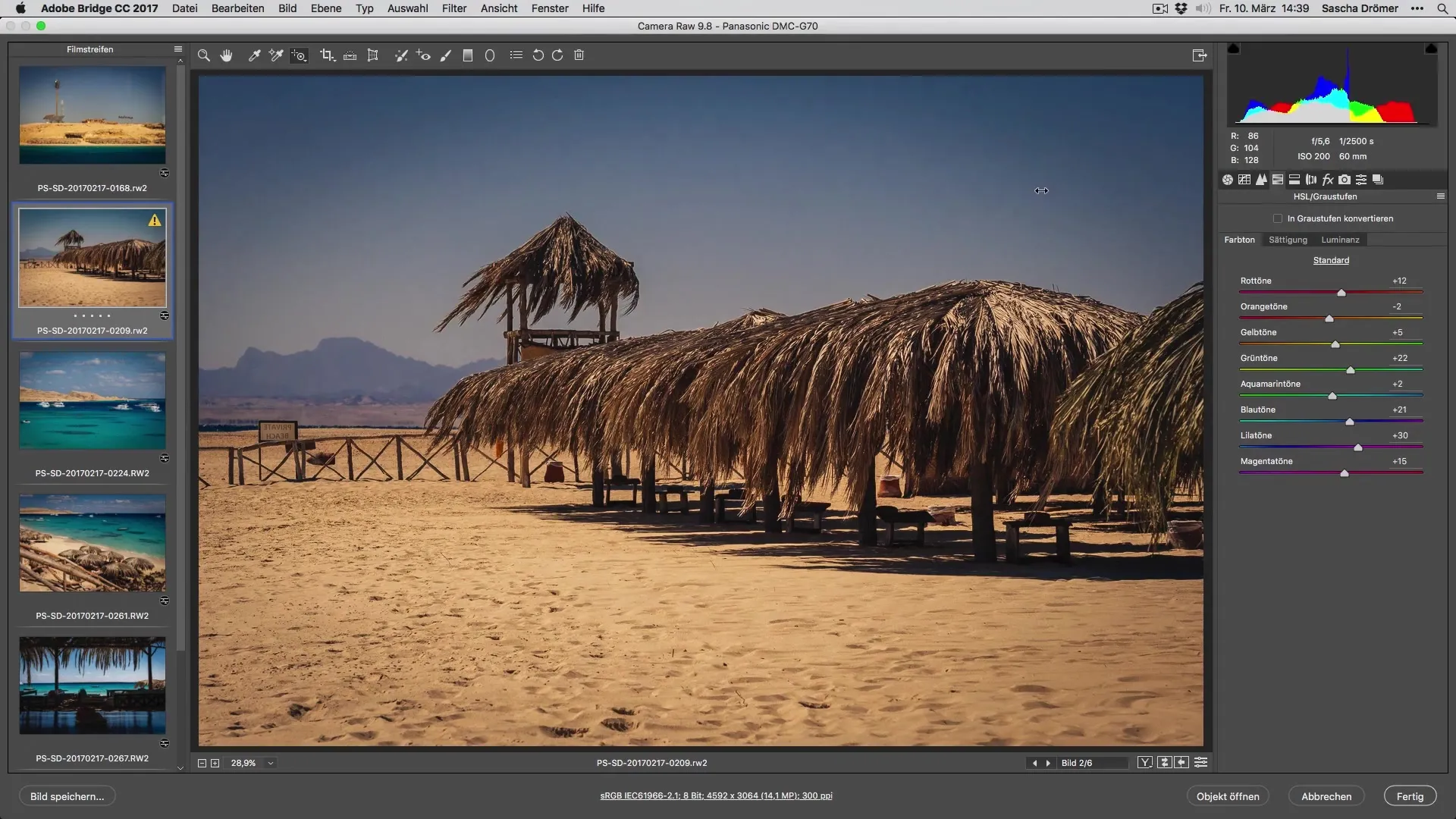
Task: Open the Basic panel aperture icon
Action: click(x=1227, y=180)
